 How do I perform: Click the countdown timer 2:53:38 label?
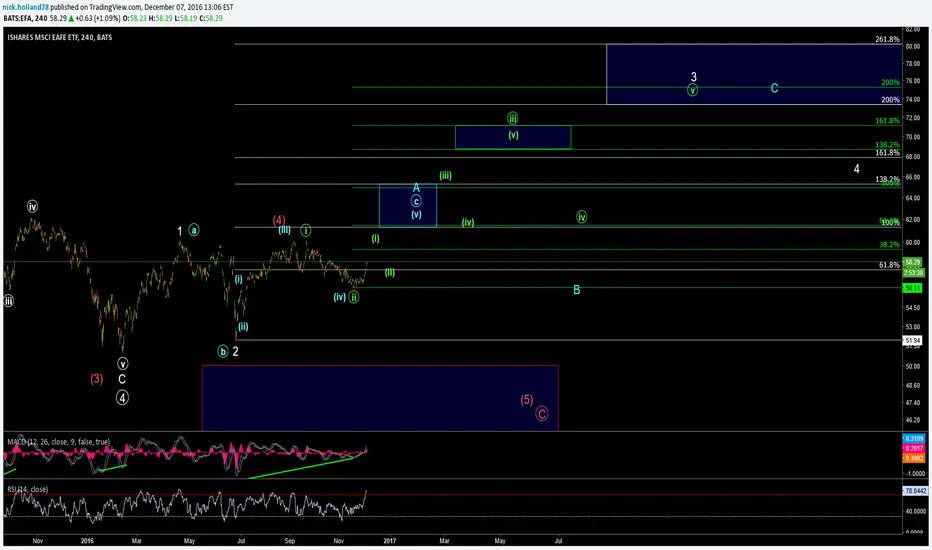click(x=913, y=272)
